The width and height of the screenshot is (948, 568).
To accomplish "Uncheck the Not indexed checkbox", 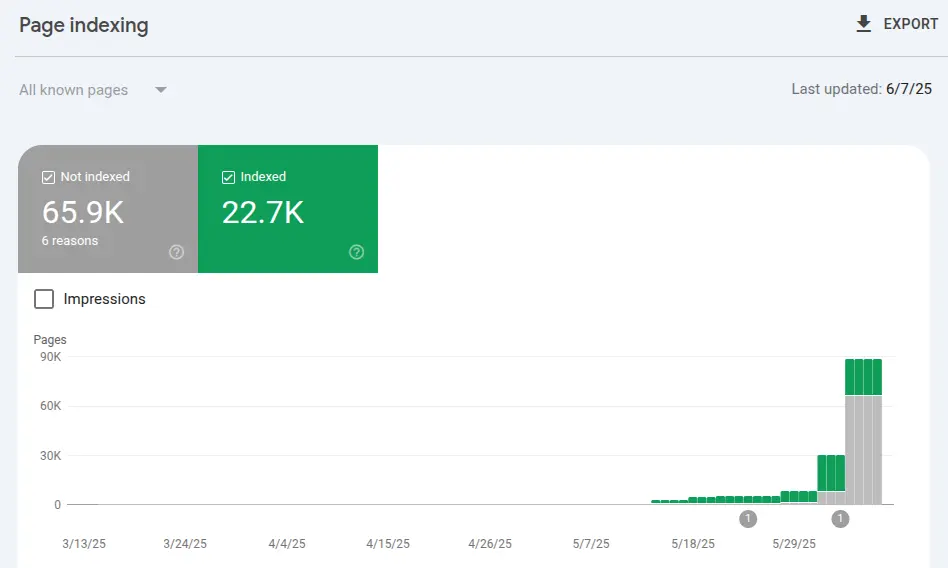I will point(48,177).
